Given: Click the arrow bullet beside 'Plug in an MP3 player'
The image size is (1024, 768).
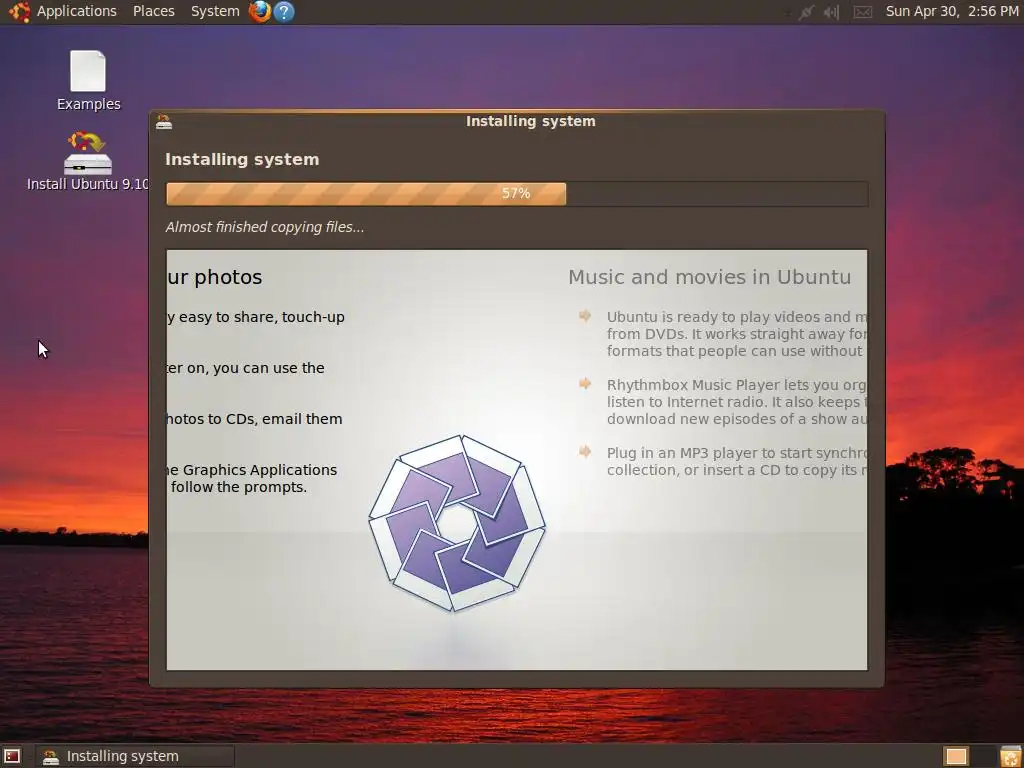Looking at the screenshot, I should tap(585, 451).
